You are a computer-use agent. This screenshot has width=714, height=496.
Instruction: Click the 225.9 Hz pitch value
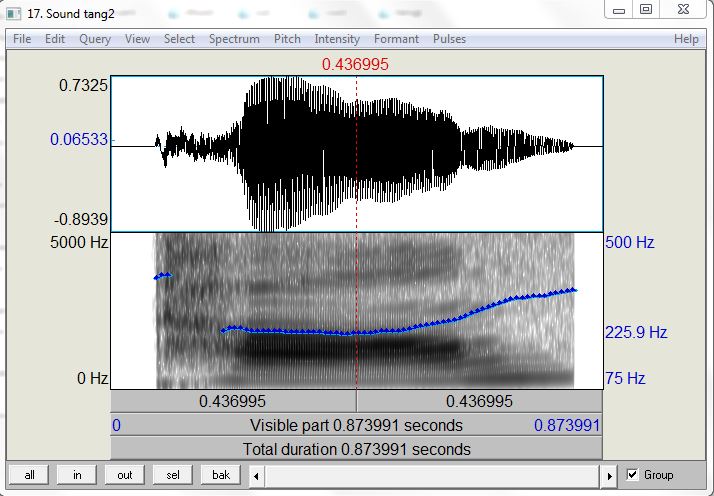coord(636,332)
